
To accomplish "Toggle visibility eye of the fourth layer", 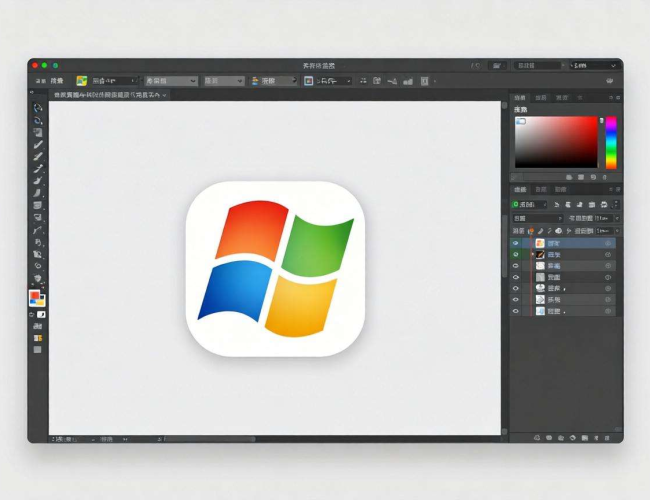I will point(516,277).
